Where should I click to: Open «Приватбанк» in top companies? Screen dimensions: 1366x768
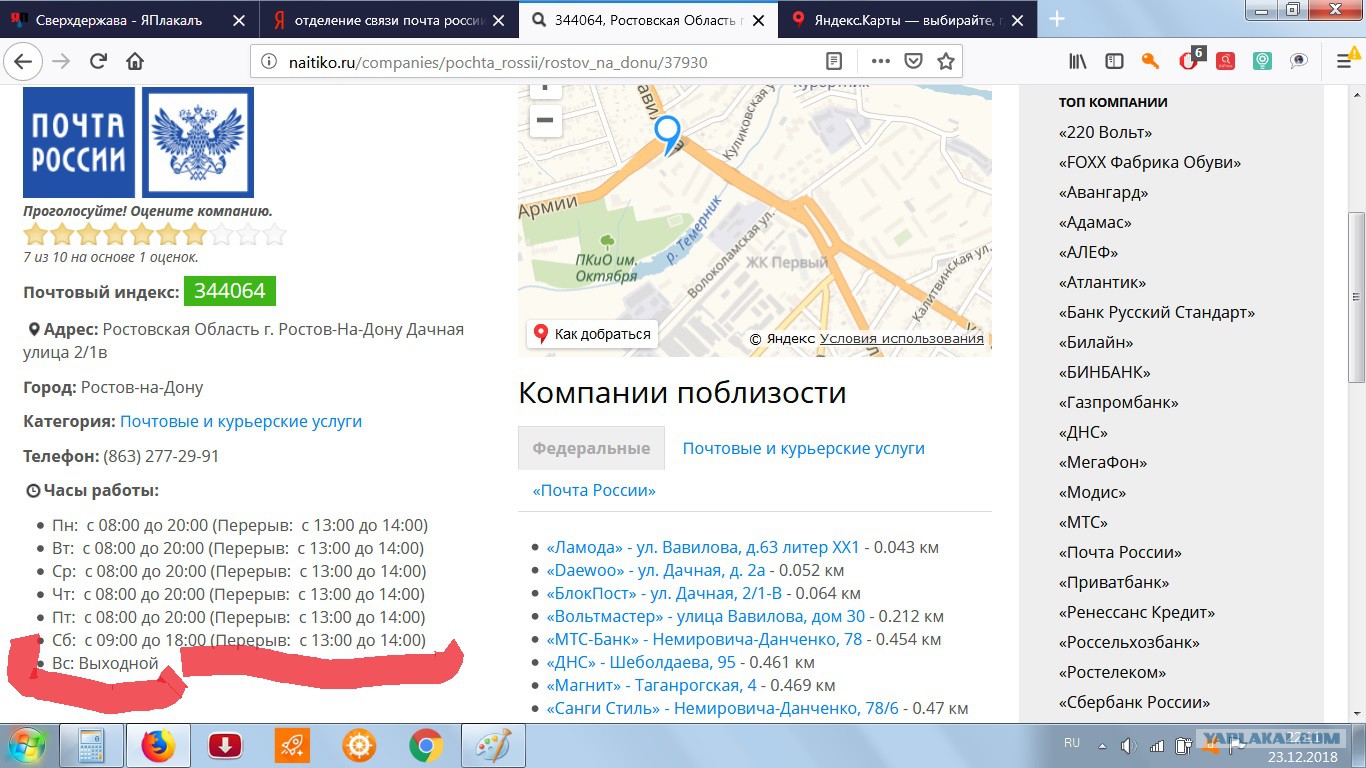point(1114,582)
